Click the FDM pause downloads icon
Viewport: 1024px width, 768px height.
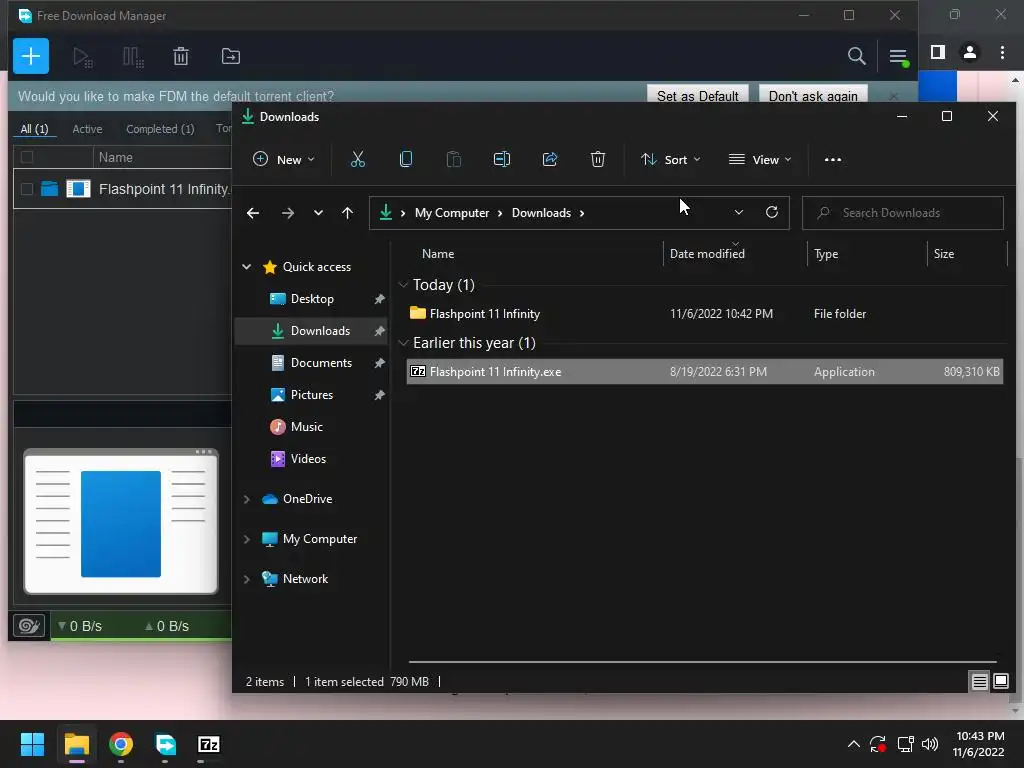tap(133, 57)
